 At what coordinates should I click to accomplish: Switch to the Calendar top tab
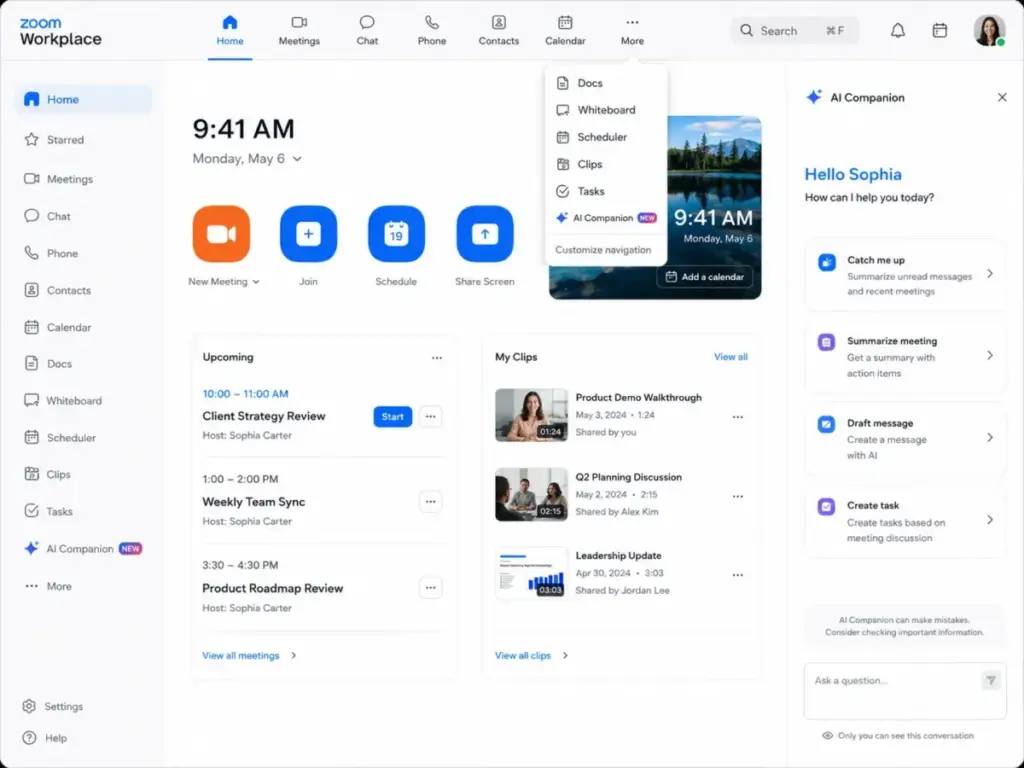(565, 31)
